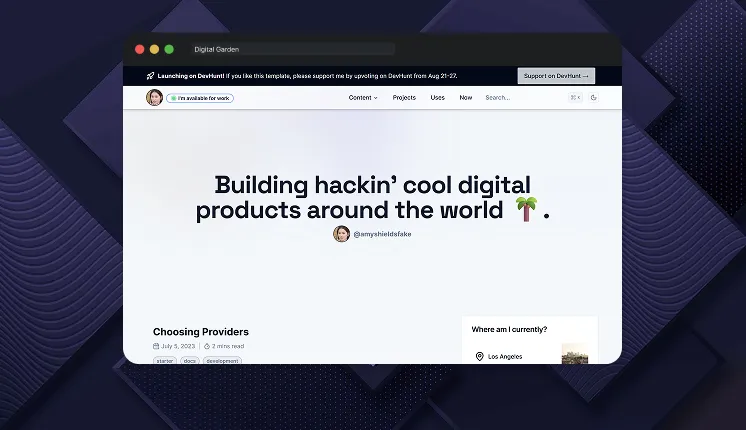
Task: Open the profile avatar in navbar
Action: [154, 98]
